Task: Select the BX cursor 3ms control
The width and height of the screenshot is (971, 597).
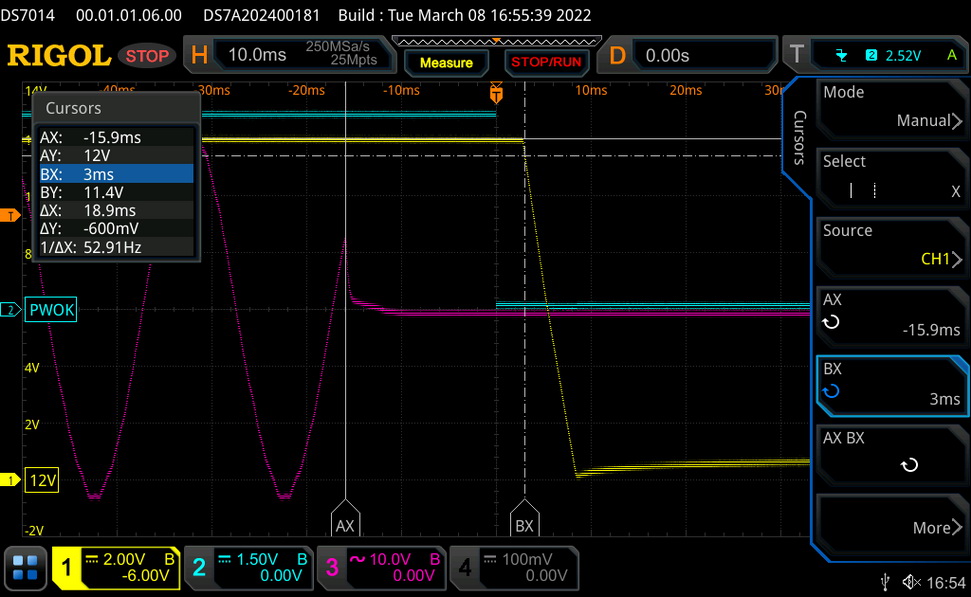Action: click(892, 385)
